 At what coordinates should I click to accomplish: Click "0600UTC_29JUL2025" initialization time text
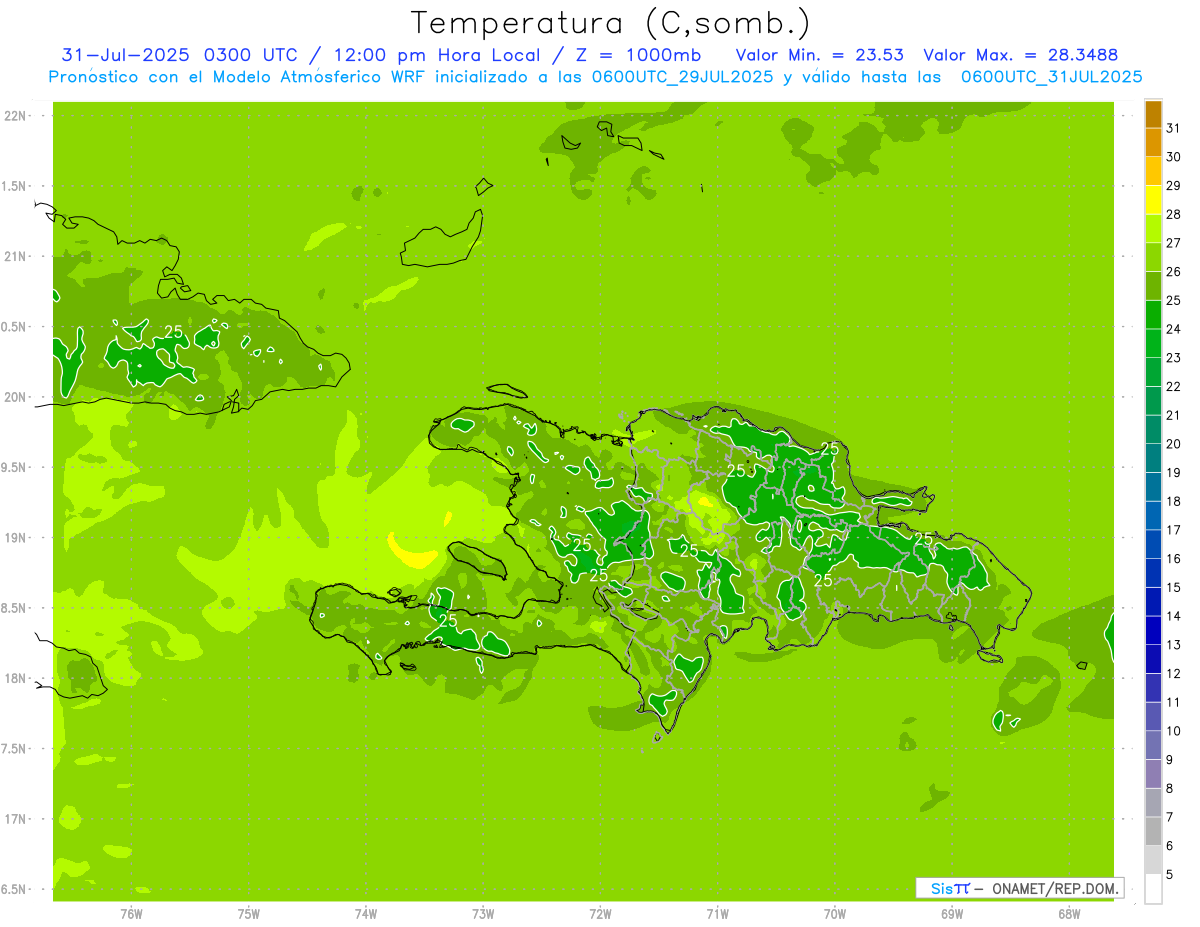click(682, 77)
